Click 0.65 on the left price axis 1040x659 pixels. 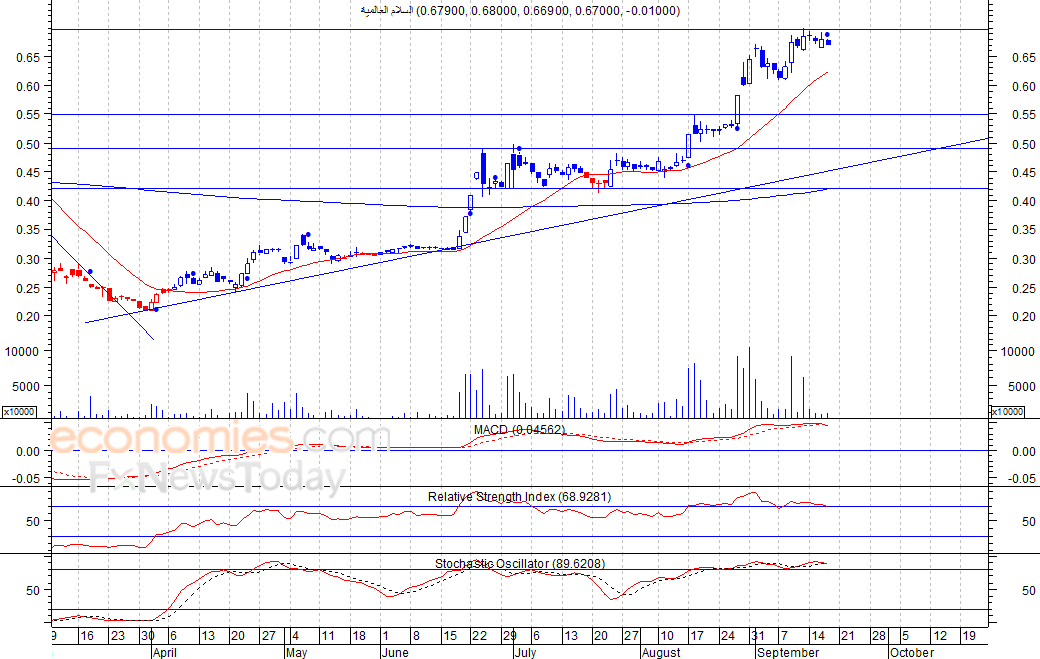pyautogui.click(x=29, y=58)
